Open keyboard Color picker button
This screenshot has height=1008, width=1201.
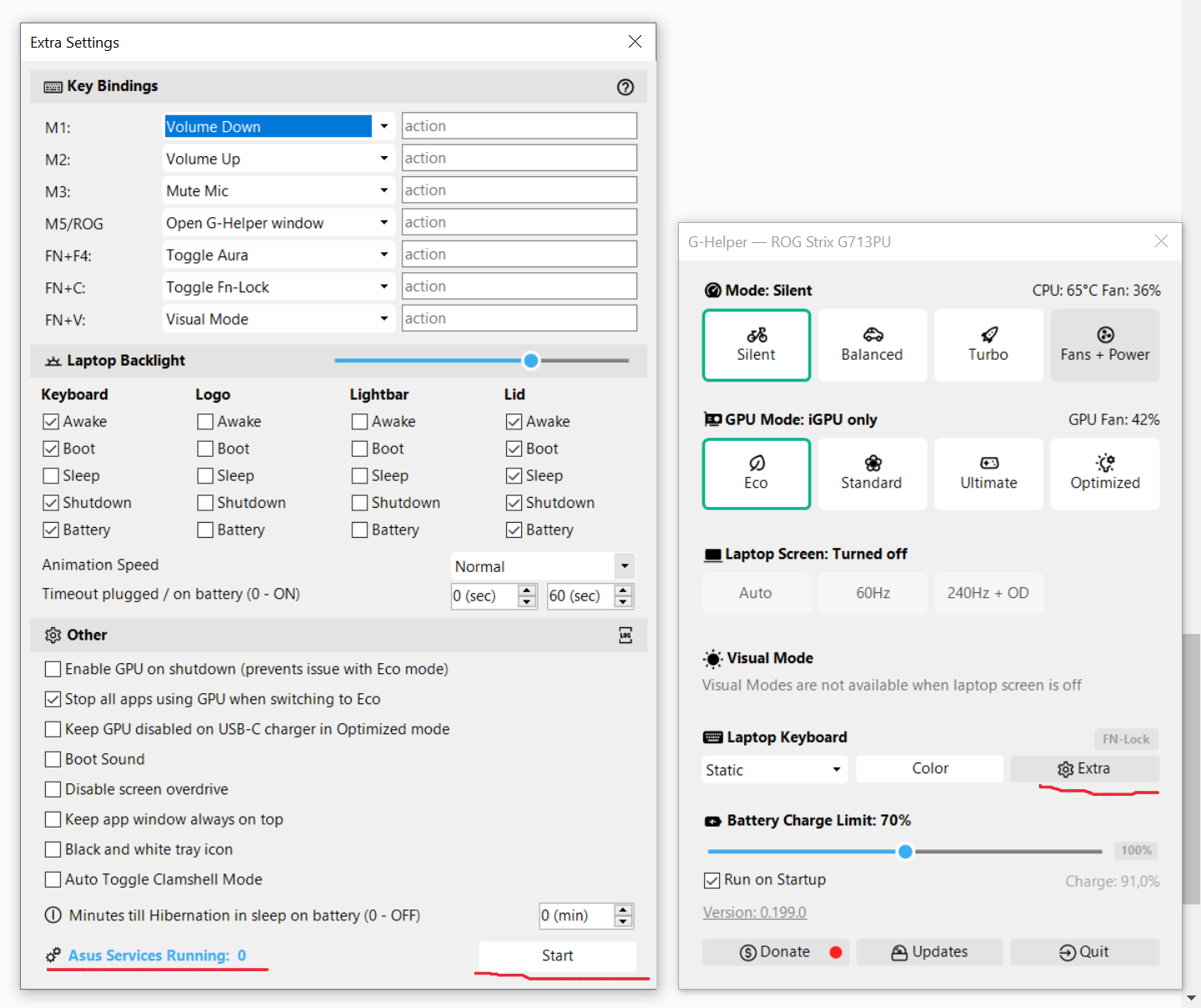930,769
